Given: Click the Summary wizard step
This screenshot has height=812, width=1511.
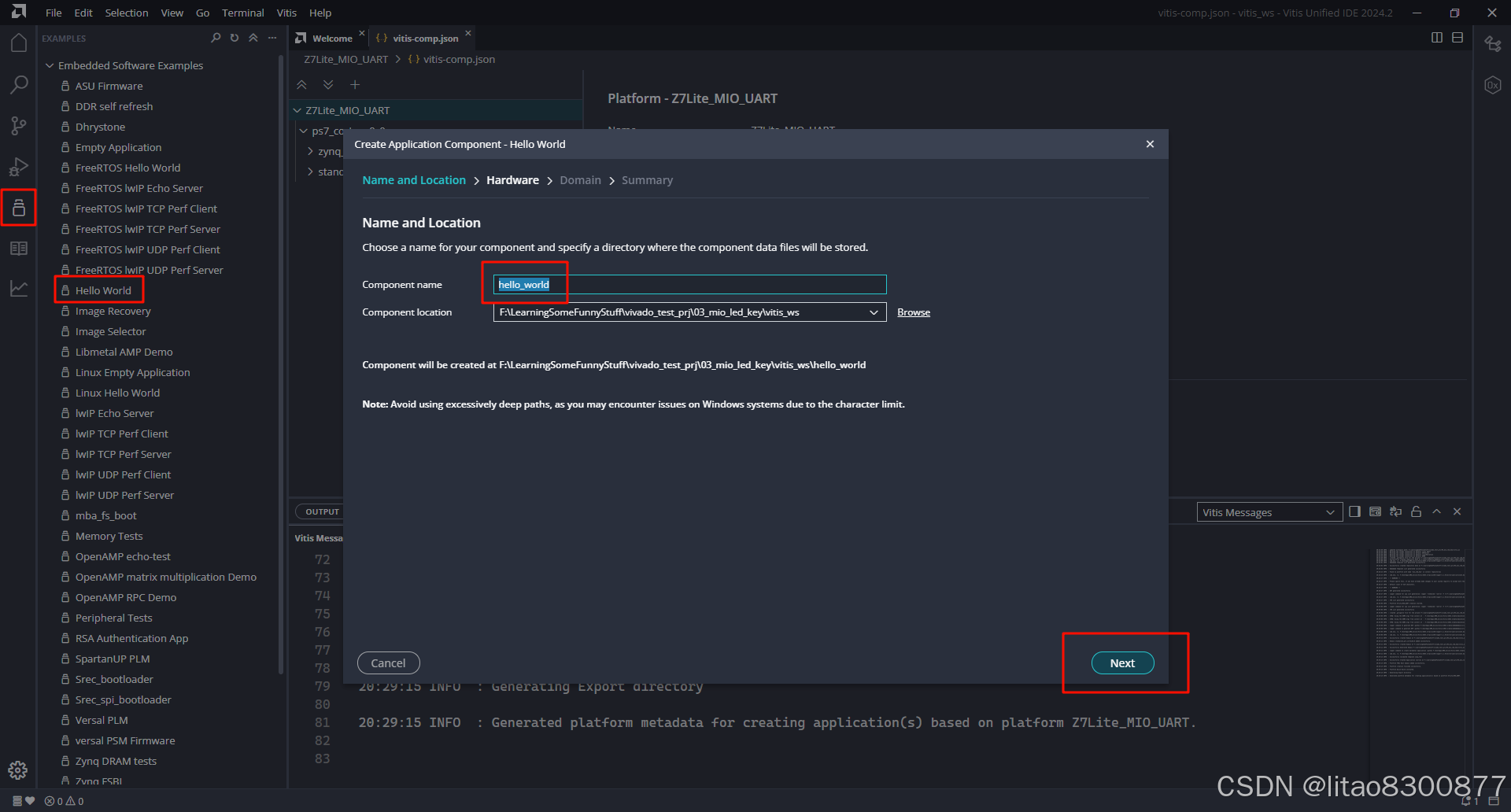Looking at the screenshot, I should click(647, 180).
